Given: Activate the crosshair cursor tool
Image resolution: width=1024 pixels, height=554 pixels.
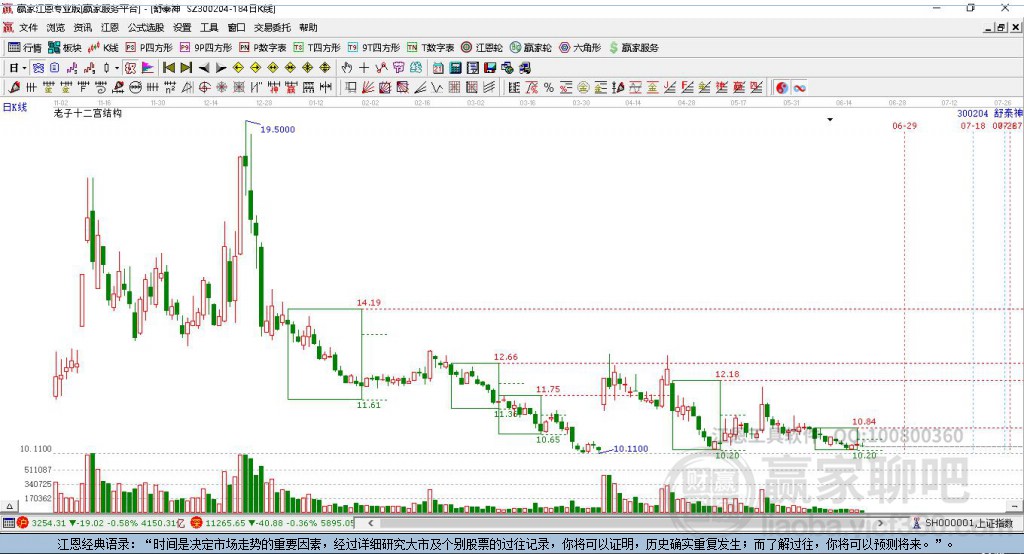Looking at the screenshot, I should [x=364, y=68].
